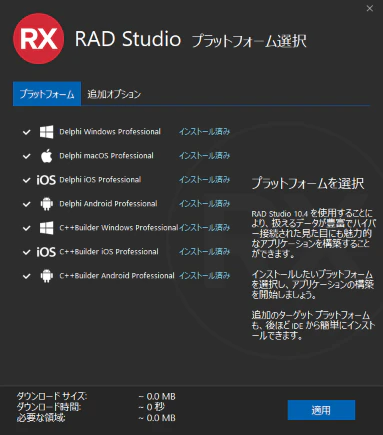The image size is (383, 435).
Task: Click インストール済み status for C++Builder Windows
Action: [204, 228]
